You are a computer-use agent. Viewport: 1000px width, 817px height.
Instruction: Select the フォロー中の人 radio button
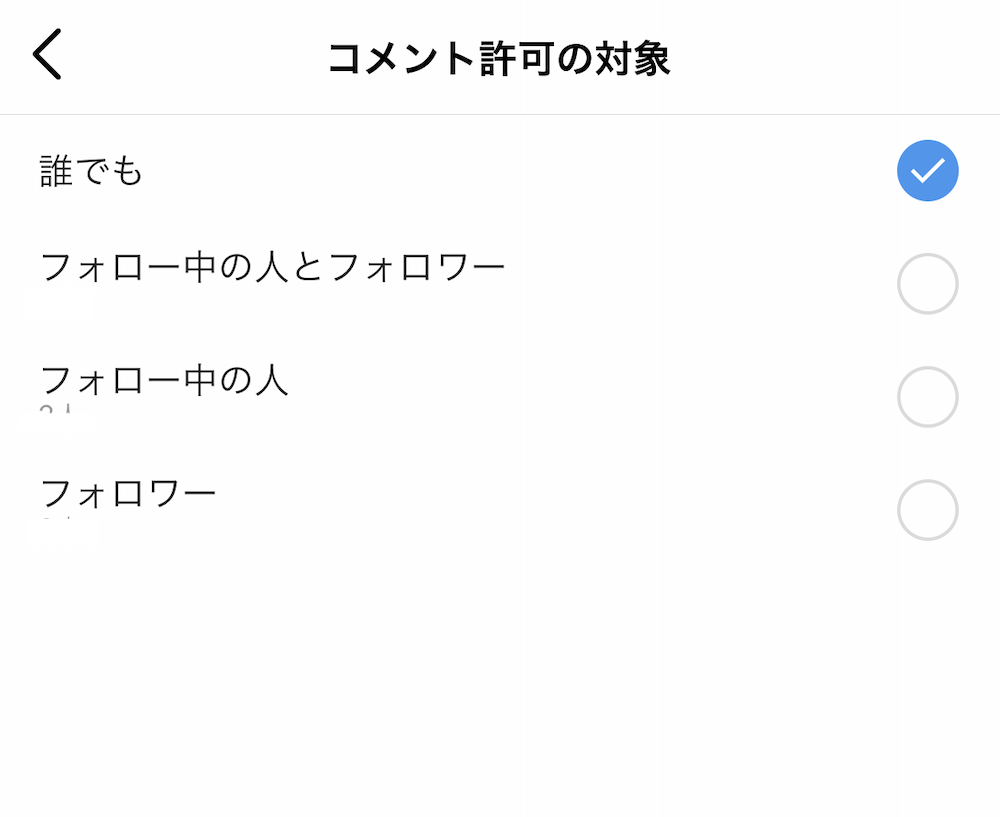[x=927, y=397]
